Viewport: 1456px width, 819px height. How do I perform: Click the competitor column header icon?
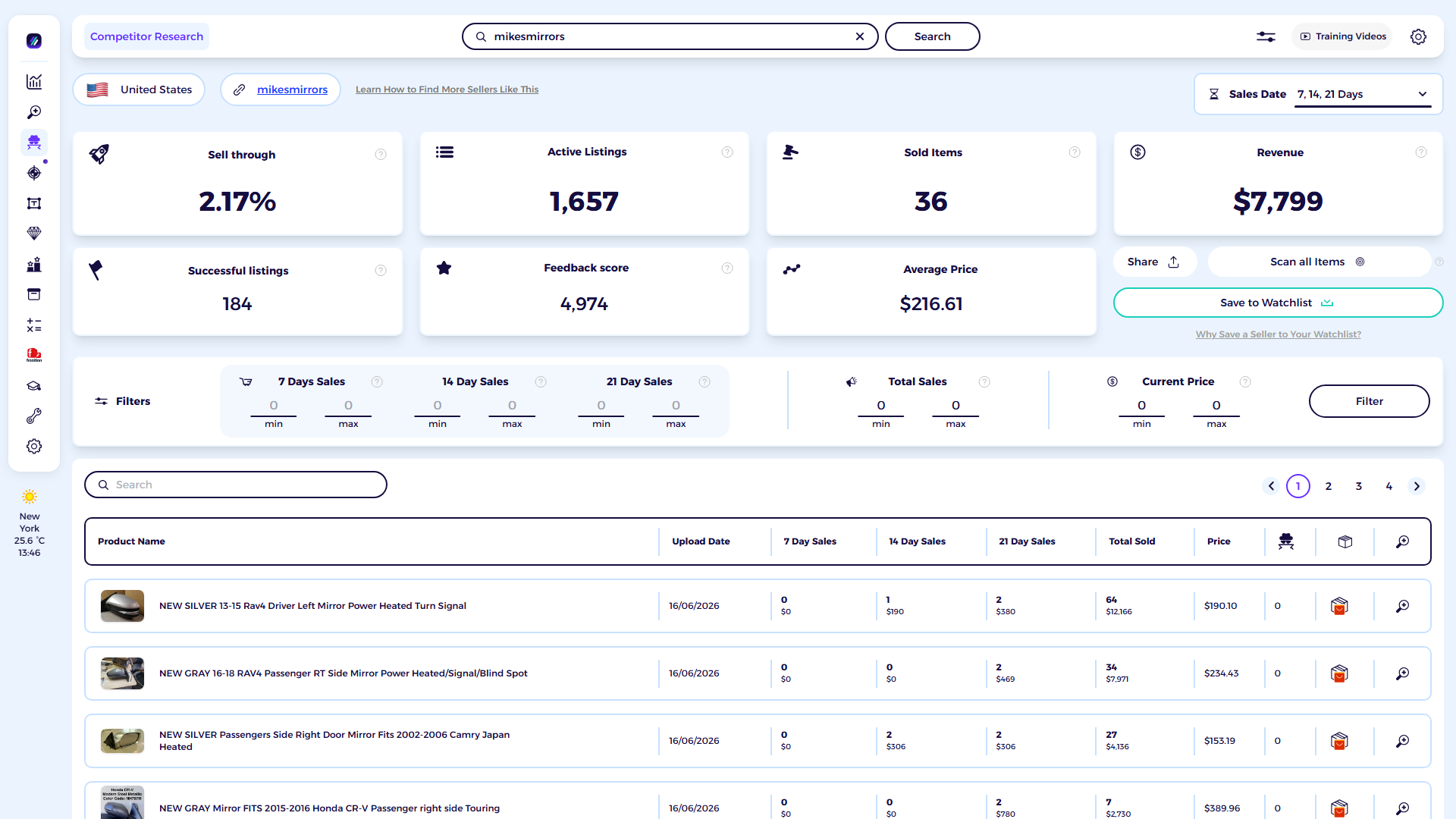pyautogui.click(x=1286, y=541)
